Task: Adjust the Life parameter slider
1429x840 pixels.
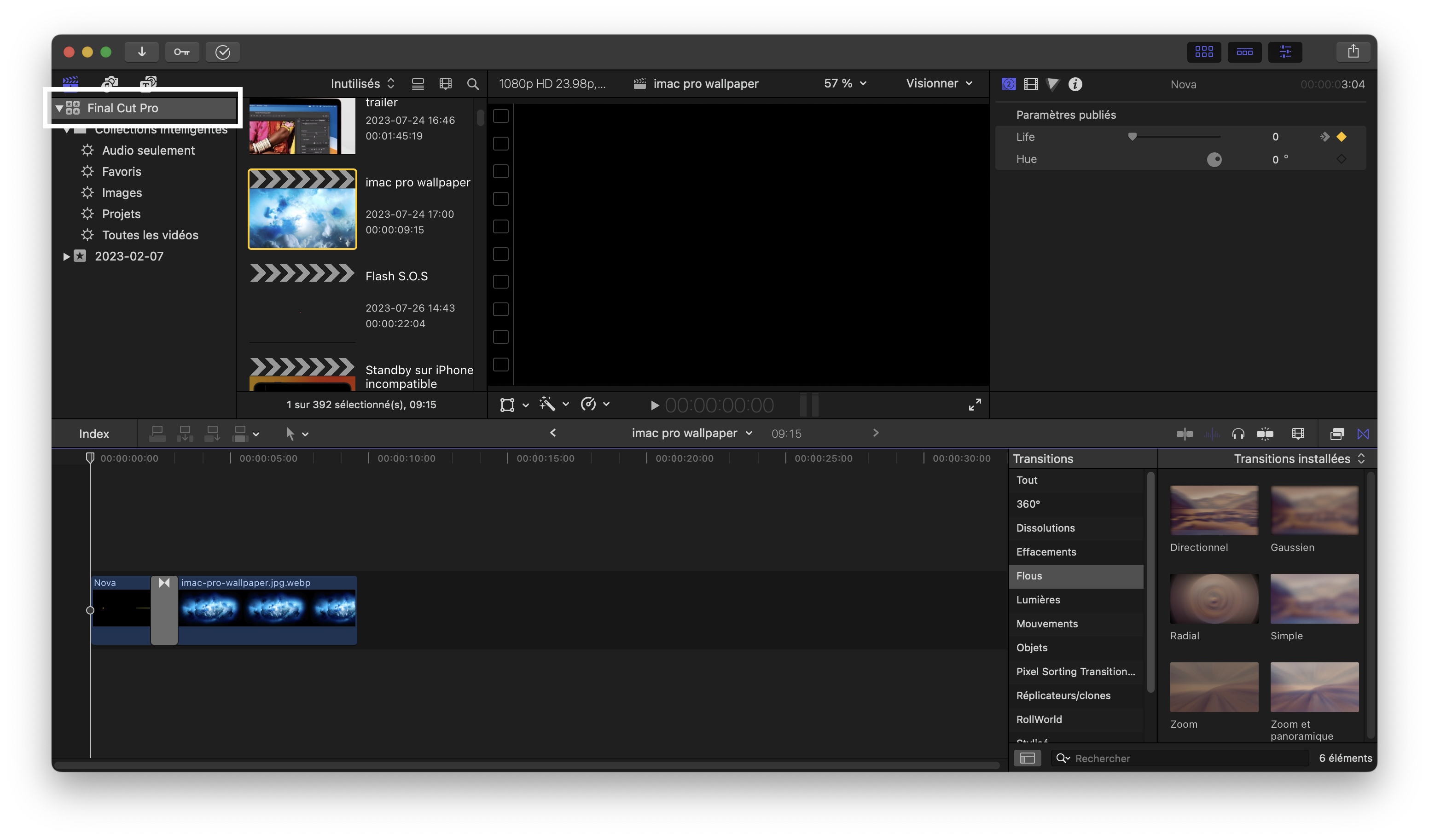Action: click(1133, 137)
